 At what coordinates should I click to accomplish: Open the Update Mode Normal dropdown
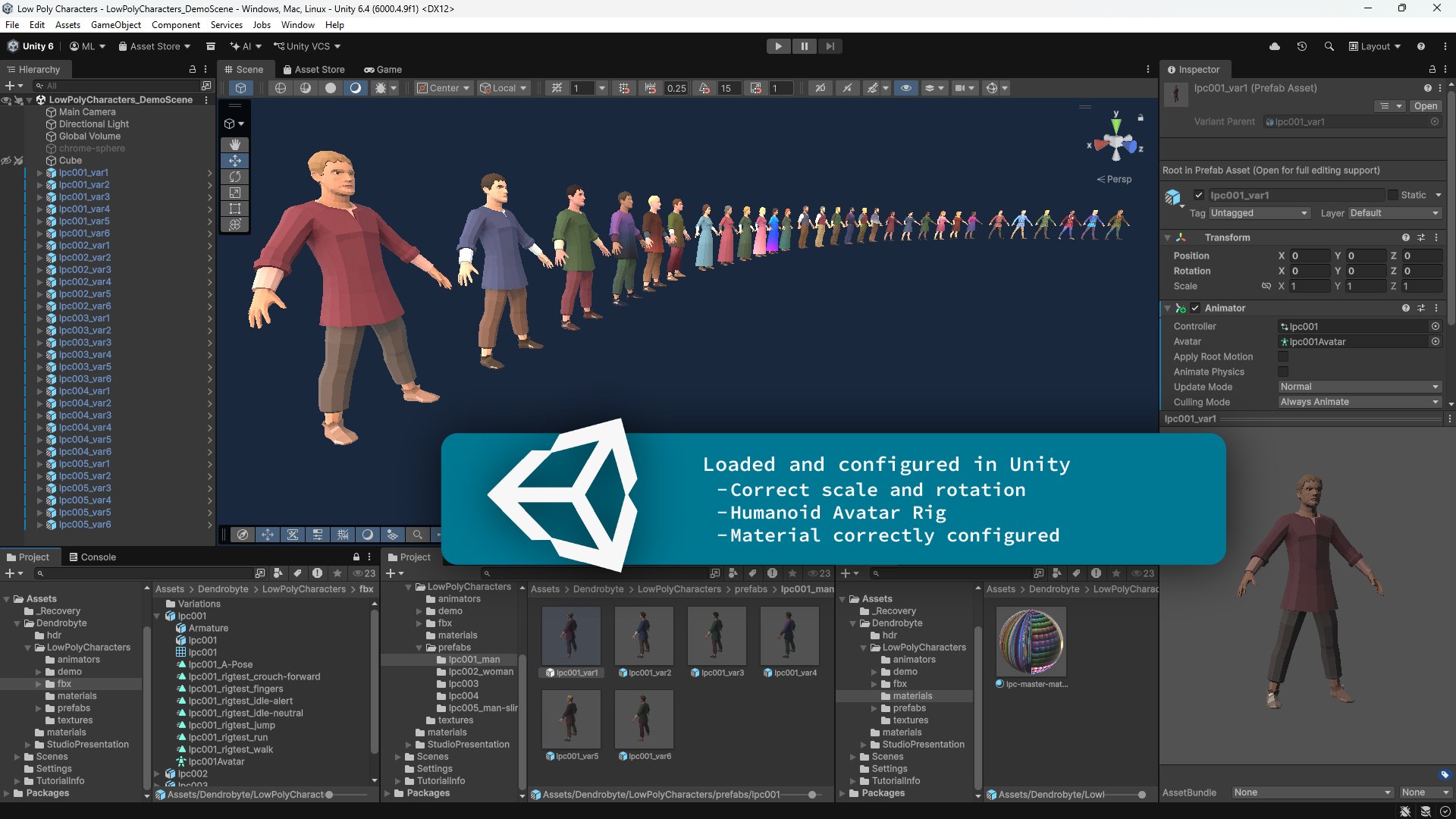click(1359, 387)
